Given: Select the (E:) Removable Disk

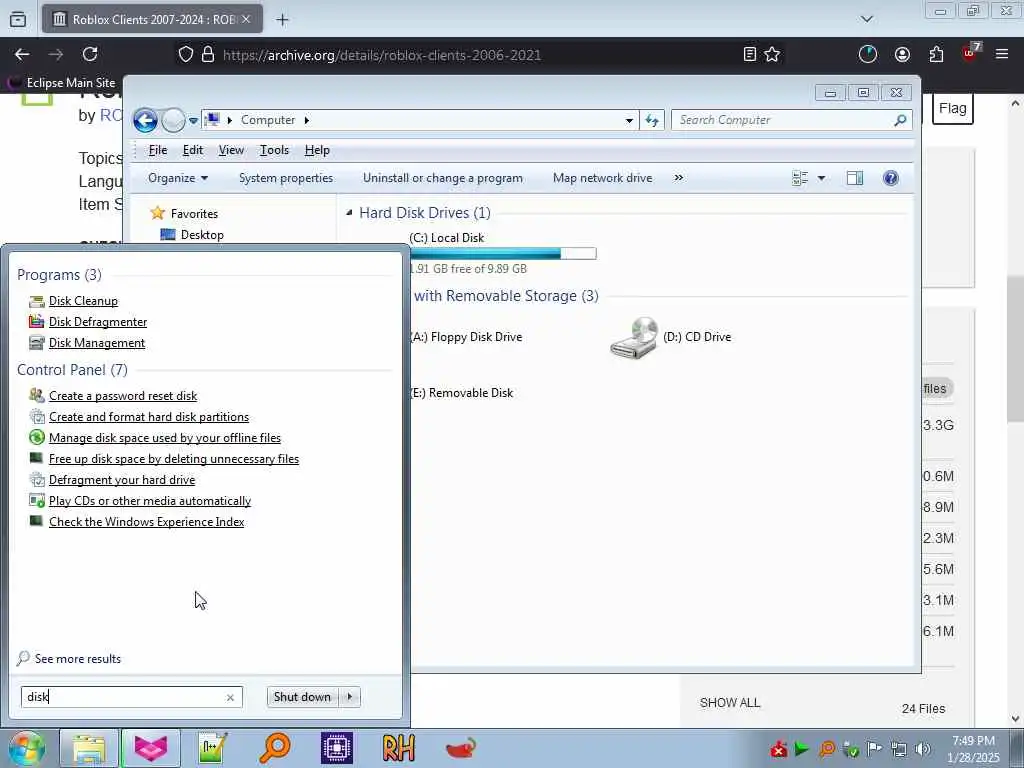Looking at the screenshot, I should point(462,393).
